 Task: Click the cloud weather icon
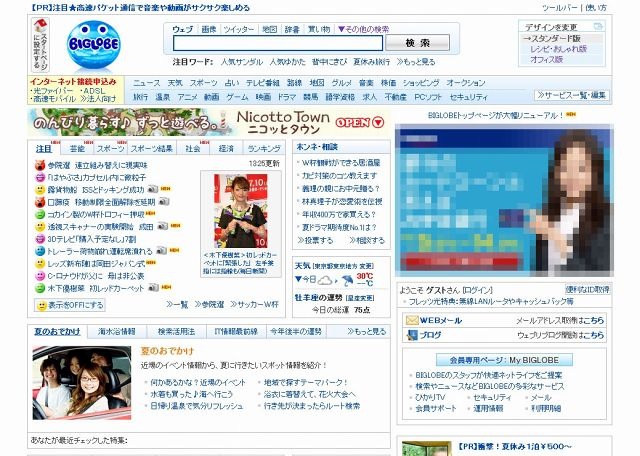(325, 280)
